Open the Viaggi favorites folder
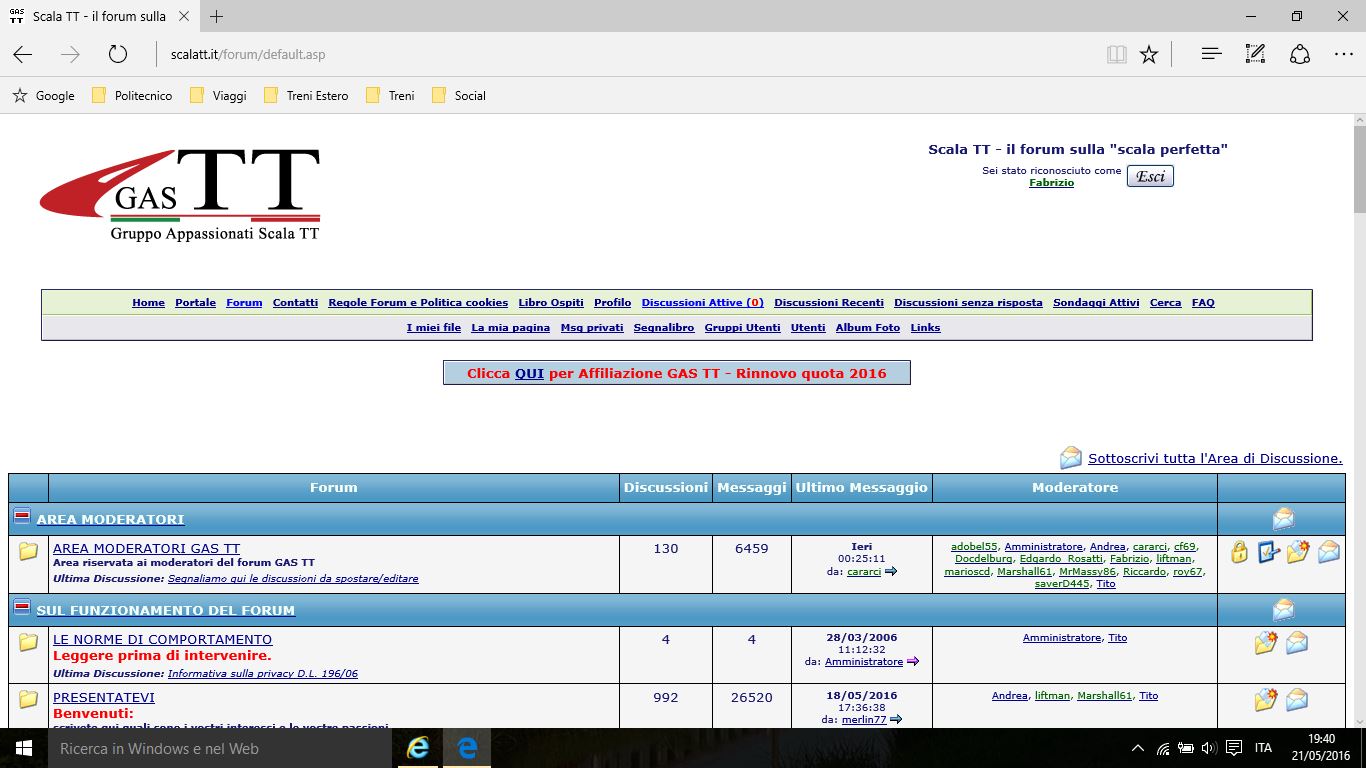The height and width of the screenshot is (768, 1366). tap(218, 96)
